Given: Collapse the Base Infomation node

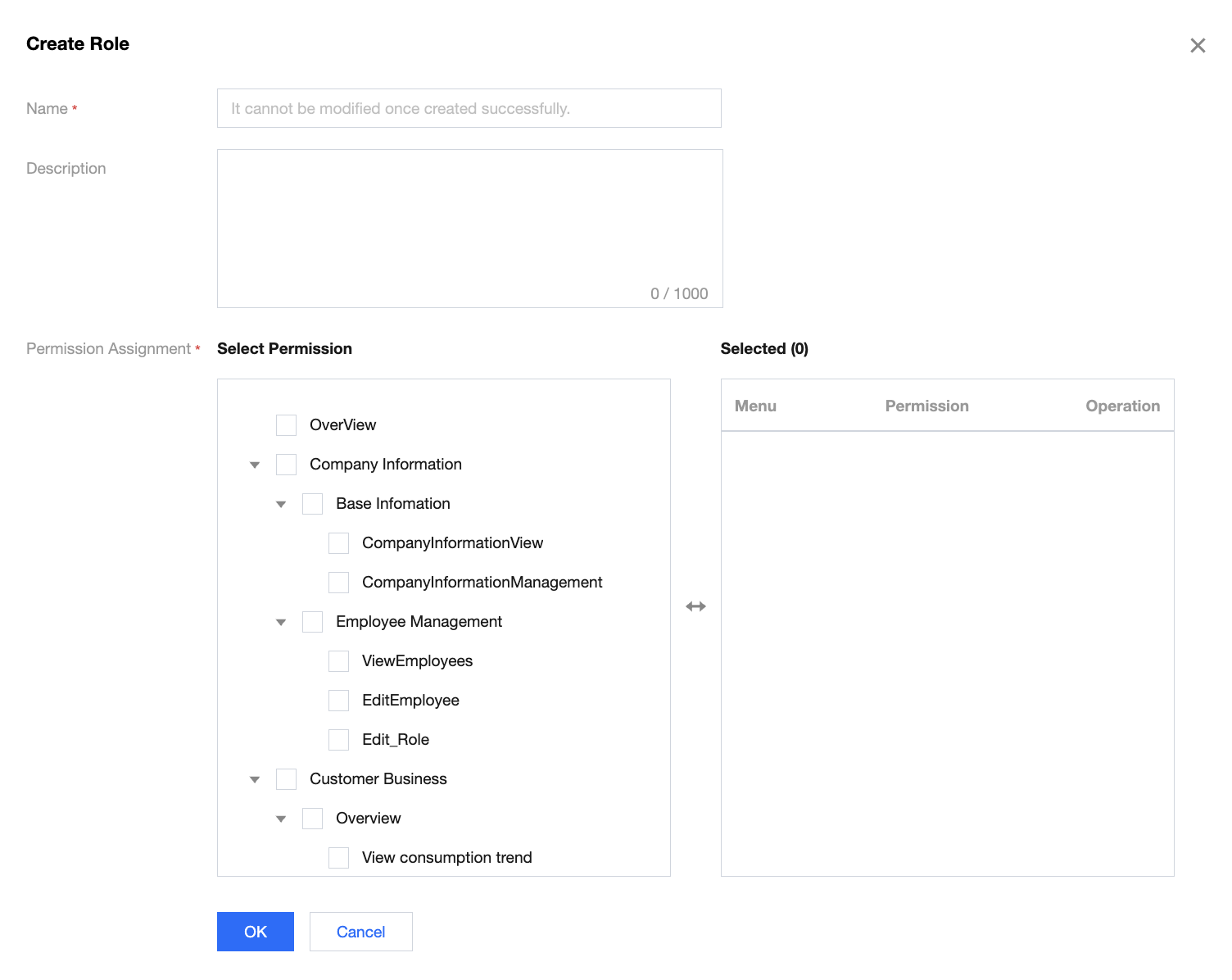Looking at the screenshot, I should [281, 504].
